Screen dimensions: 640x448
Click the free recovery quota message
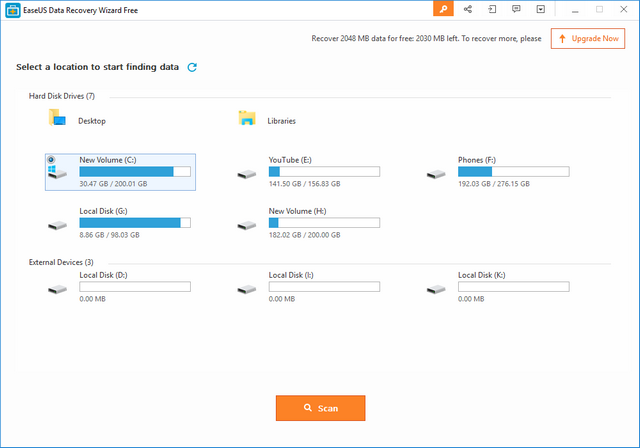pos(426,38)
